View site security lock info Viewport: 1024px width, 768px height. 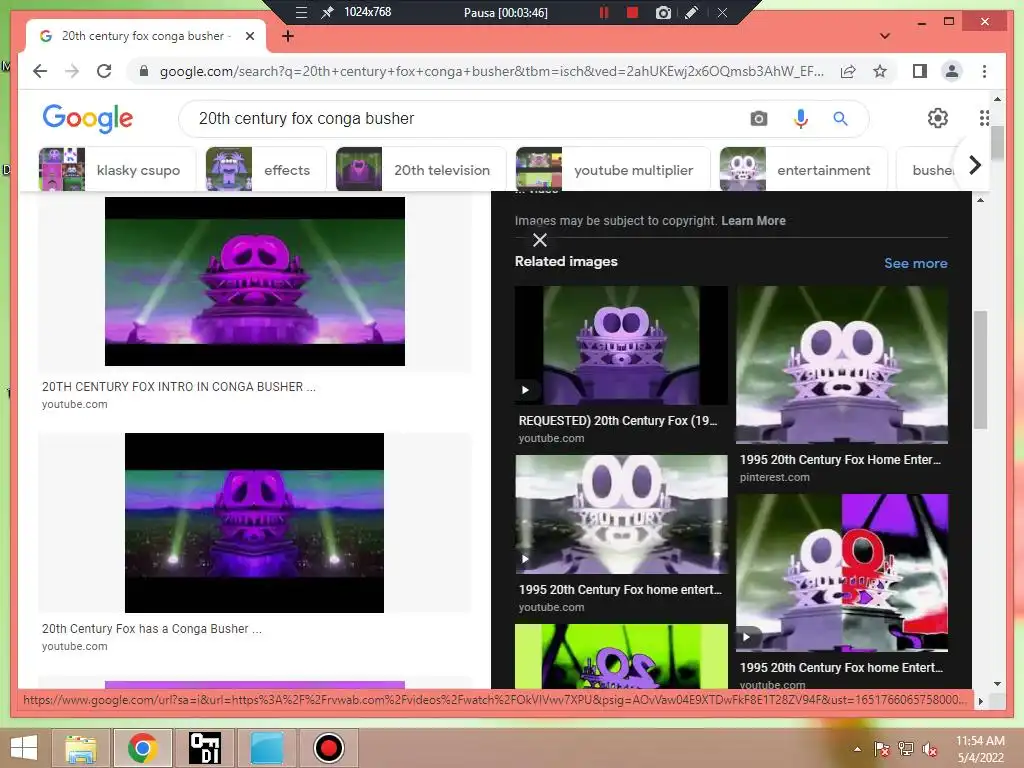(x=144, y=71)
